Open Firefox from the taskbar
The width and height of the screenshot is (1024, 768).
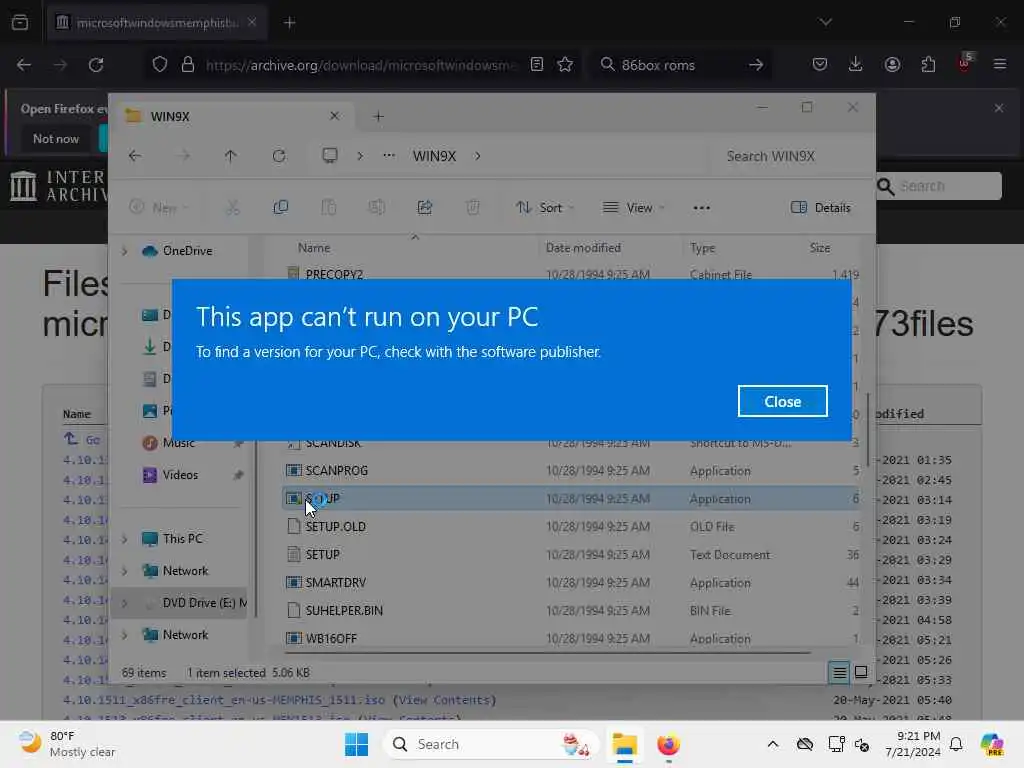[669, 744]
